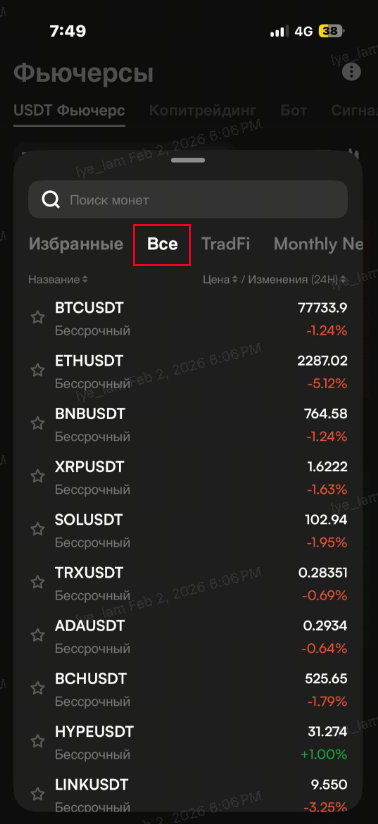Mark SOLUSDT star as favorite
Screen dimensions: 378x824
[x=37, y=529]
